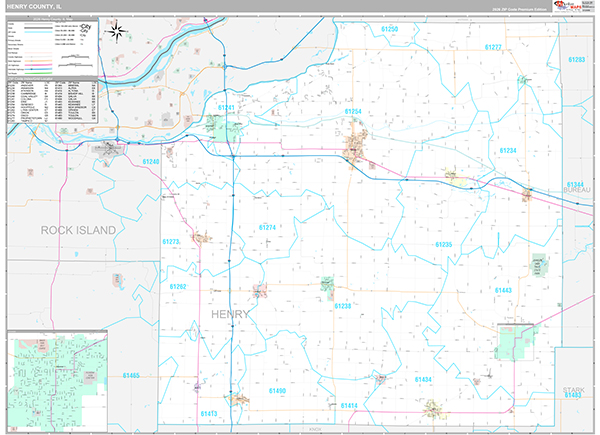Select ZIP code label 61238
This screenshot has width=600, height=435.
[x=342, y=306]
